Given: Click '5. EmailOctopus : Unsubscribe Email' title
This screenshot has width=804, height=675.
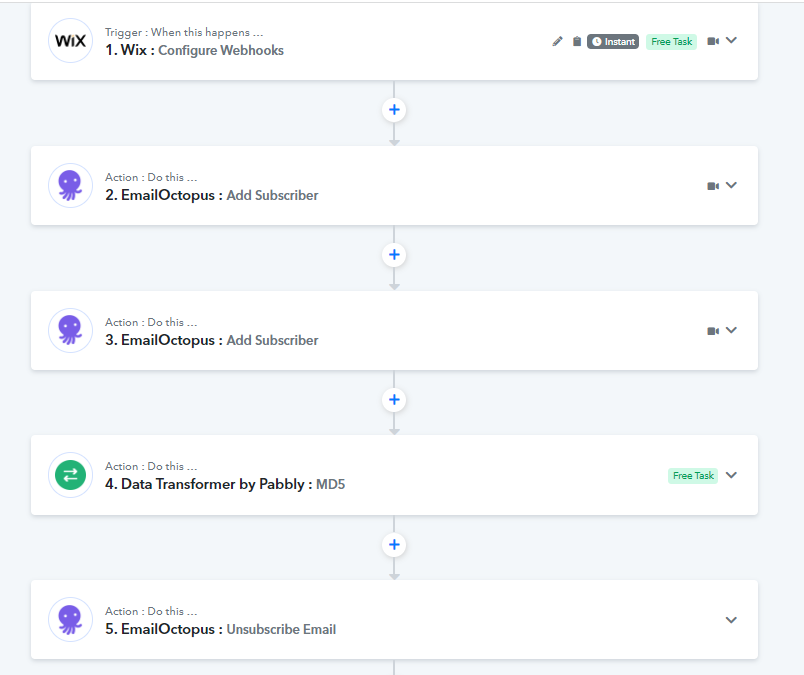Looking at the screenshot, I should coord(220,629).
